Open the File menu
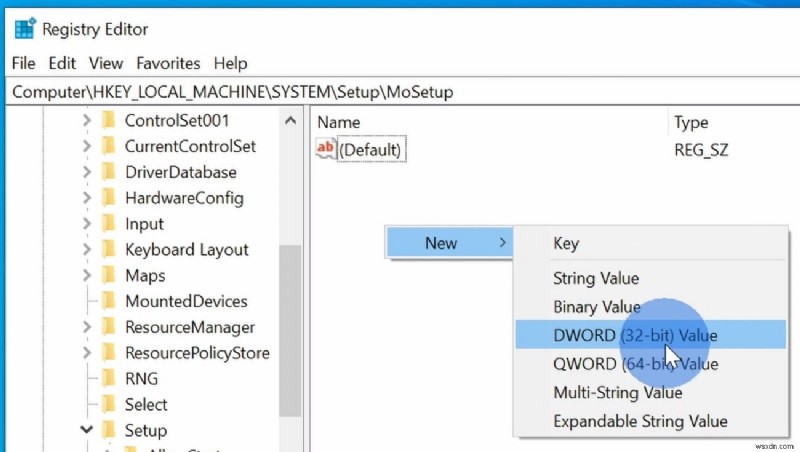Viewport: 800px width, 452px height. (23, 63)
